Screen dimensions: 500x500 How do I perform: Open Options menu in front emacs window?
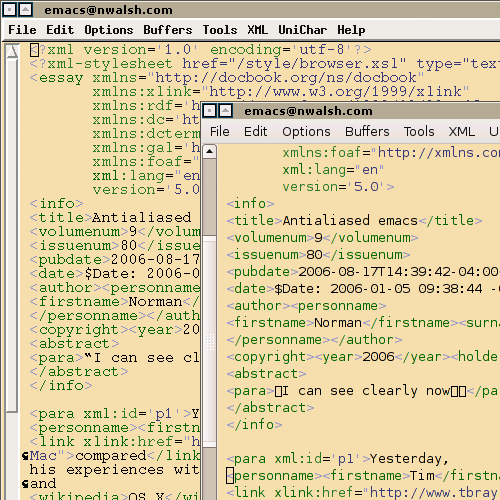[306, 132]
